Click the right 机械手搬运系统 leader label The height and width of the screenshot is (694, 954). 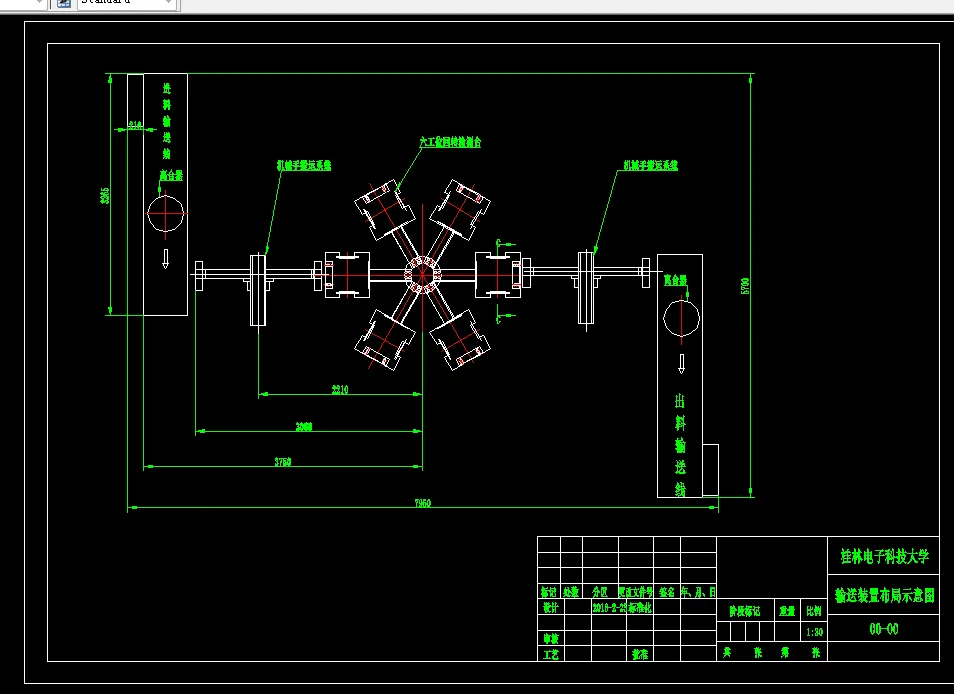pos(650,165)
